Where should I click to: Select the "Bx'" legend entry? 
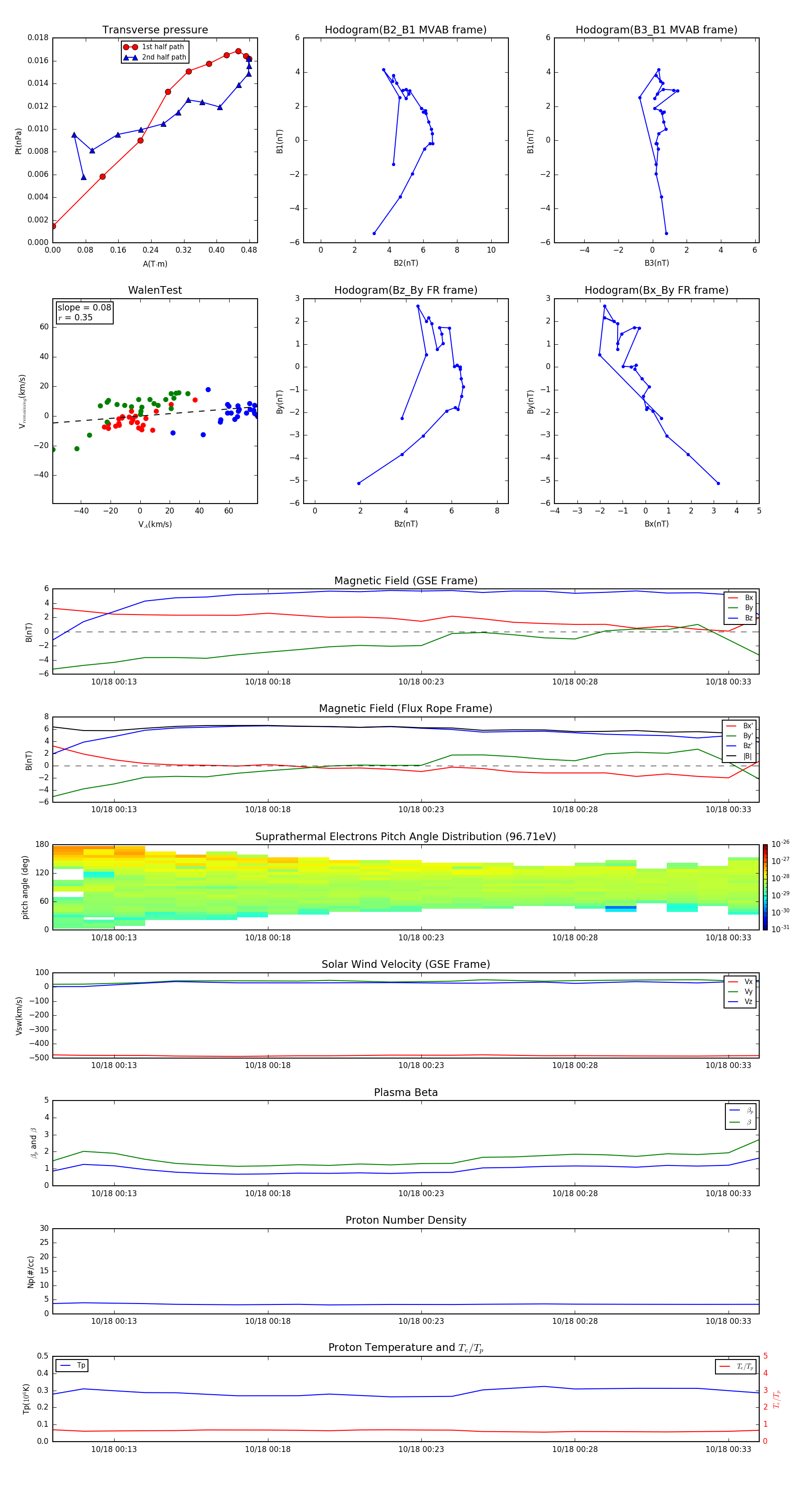(x=739, y=726)
